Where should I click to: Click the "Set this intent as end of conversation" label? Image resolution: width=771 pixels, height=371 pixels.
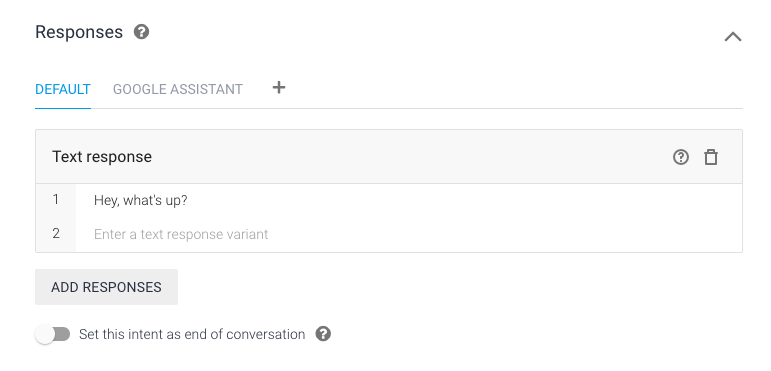(x=192, y=335)
